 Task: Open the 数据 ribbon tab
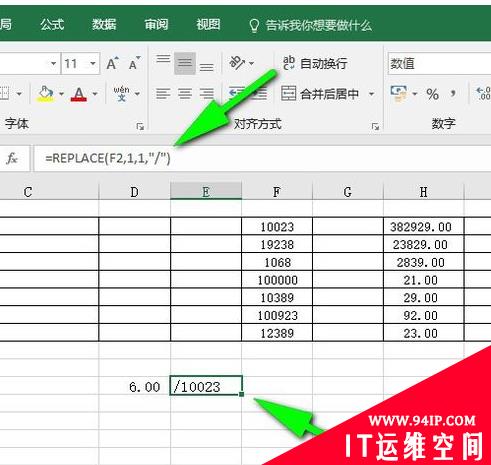pos(104,24)
